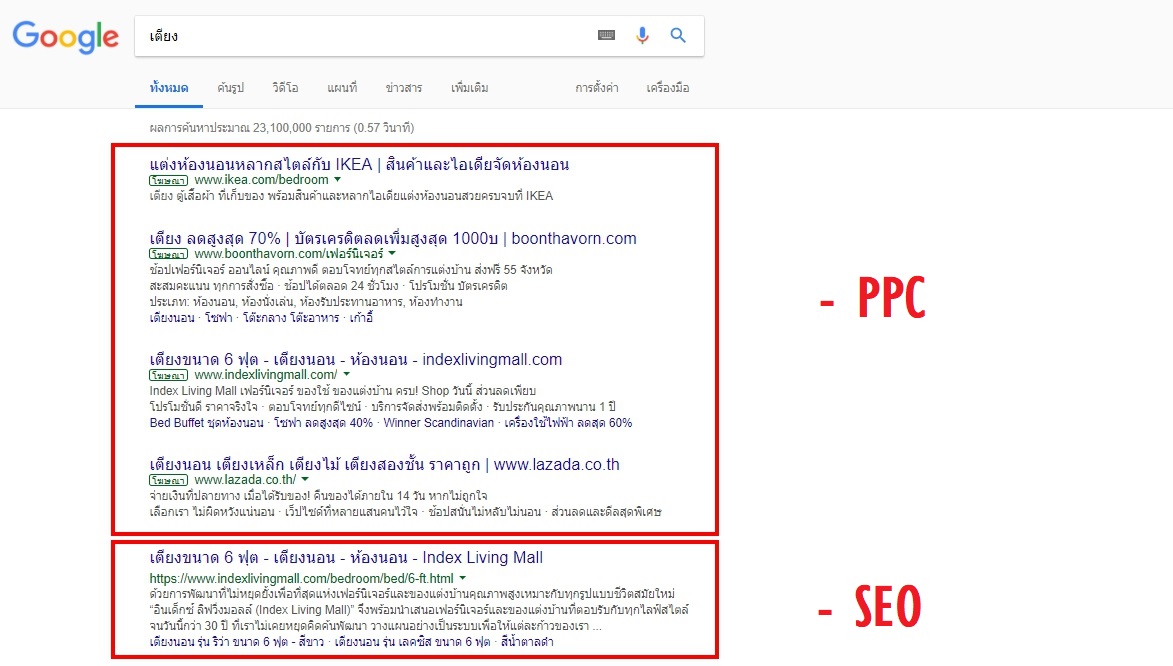Open the การตั้งค่า (Settings) menu
This screenshot has width=1173, height=666.
597,88
